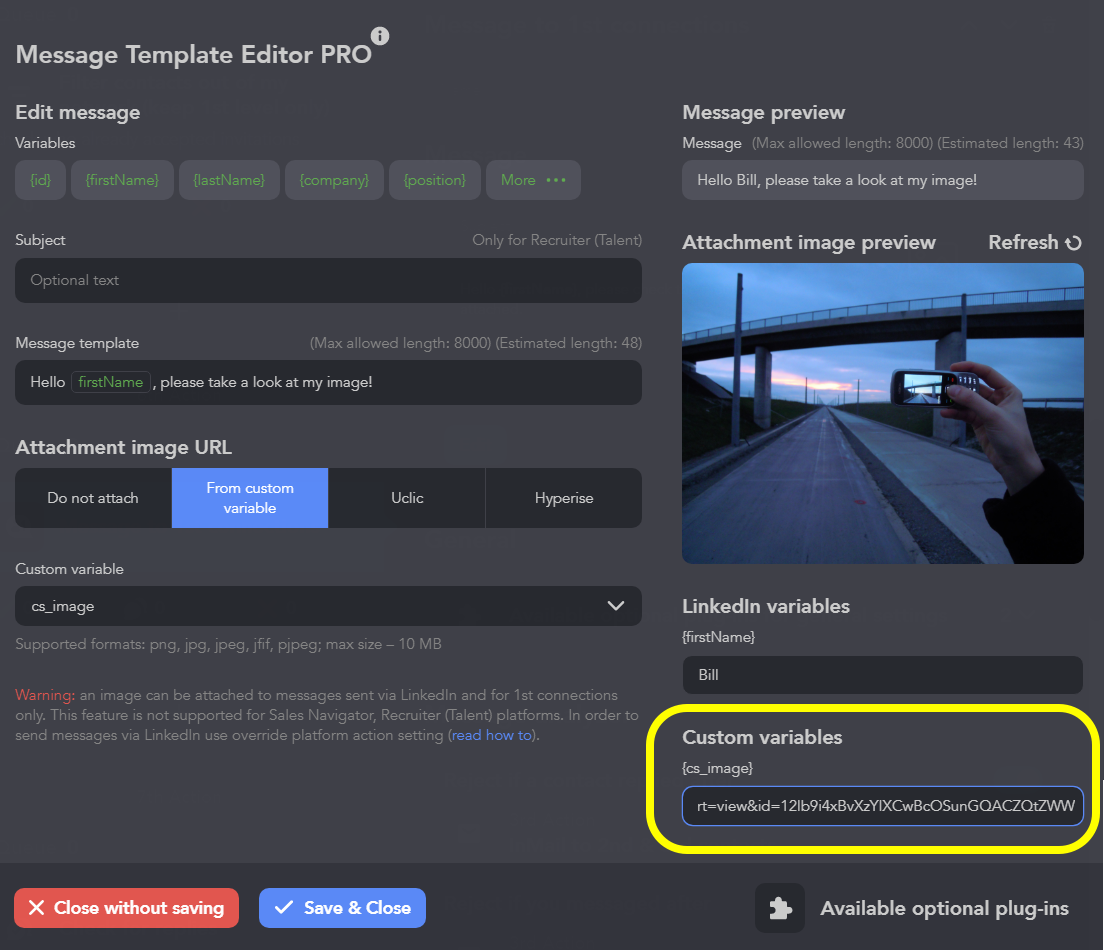
Task: Insert the {firstName} variable chip
Action: [x=122, y=180]
